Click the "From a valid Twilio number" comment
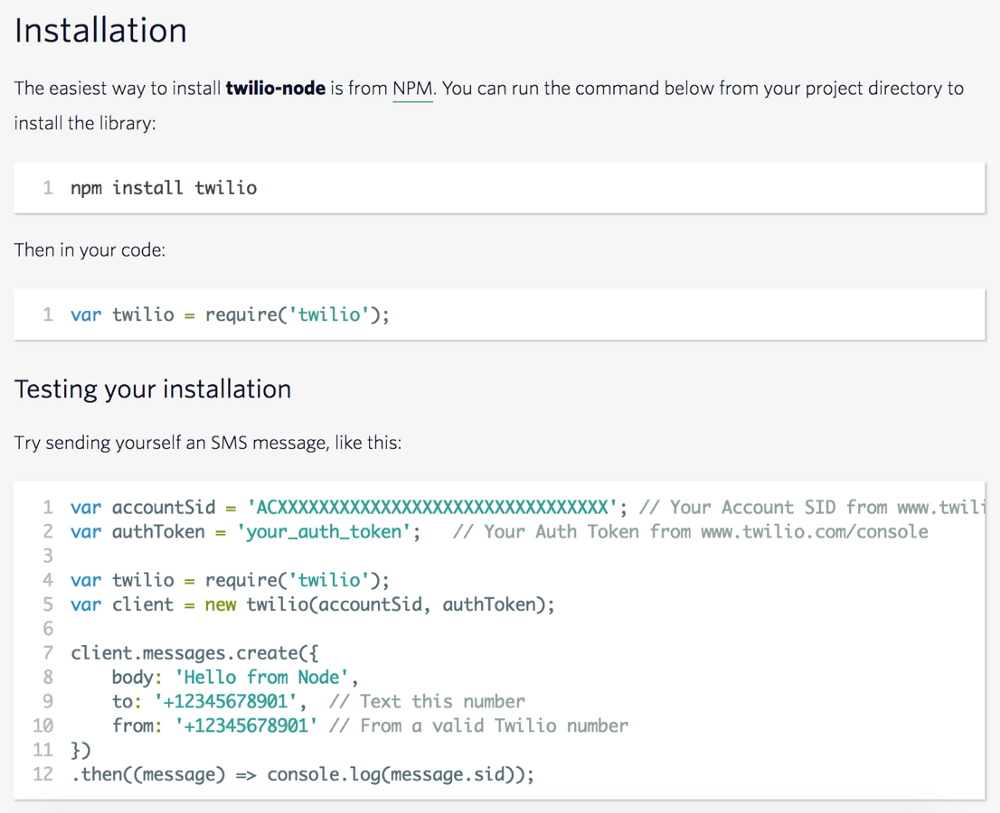This screenshot has height=813, width=1000. pos(478,725)
